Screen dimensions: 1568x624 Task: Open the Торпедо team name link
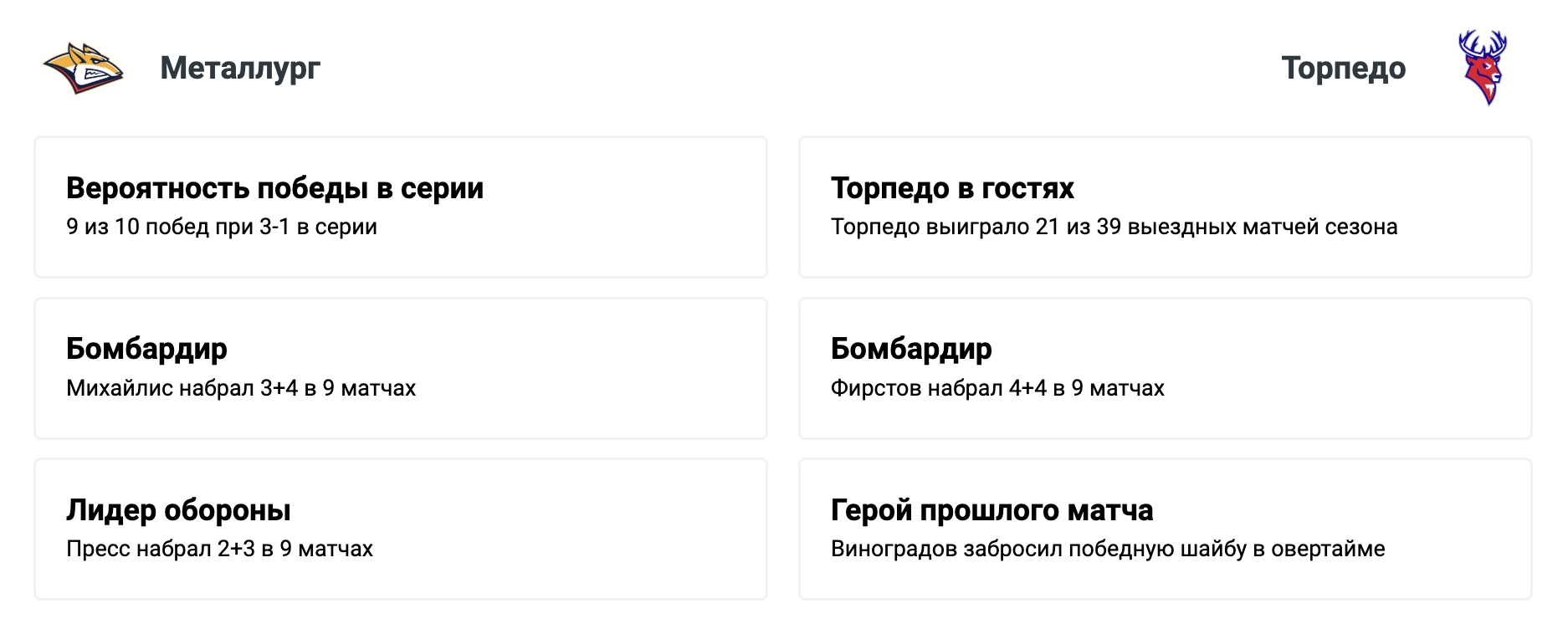[1343, 68]
